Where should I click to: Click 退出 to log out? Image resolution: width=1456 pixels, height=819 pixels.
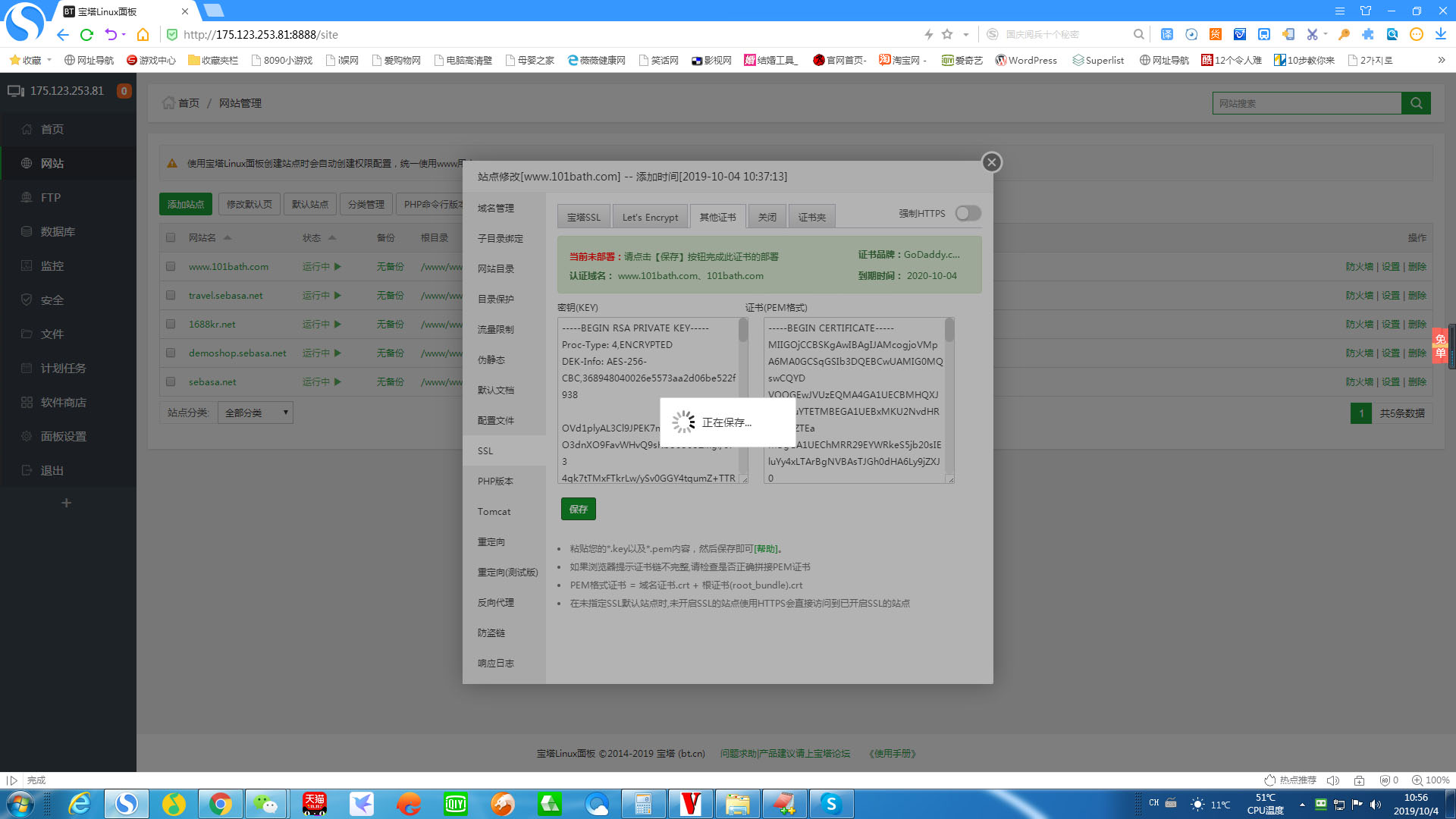click(x=52, y=471)
